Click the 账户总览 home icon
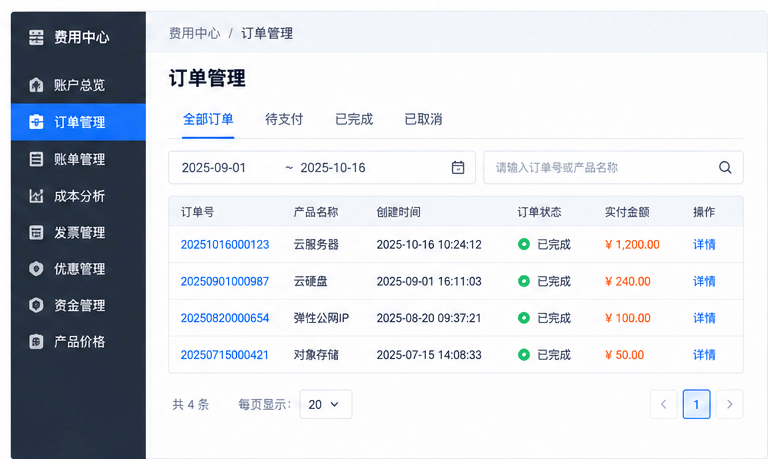The image size is (768, 459). 36,85
